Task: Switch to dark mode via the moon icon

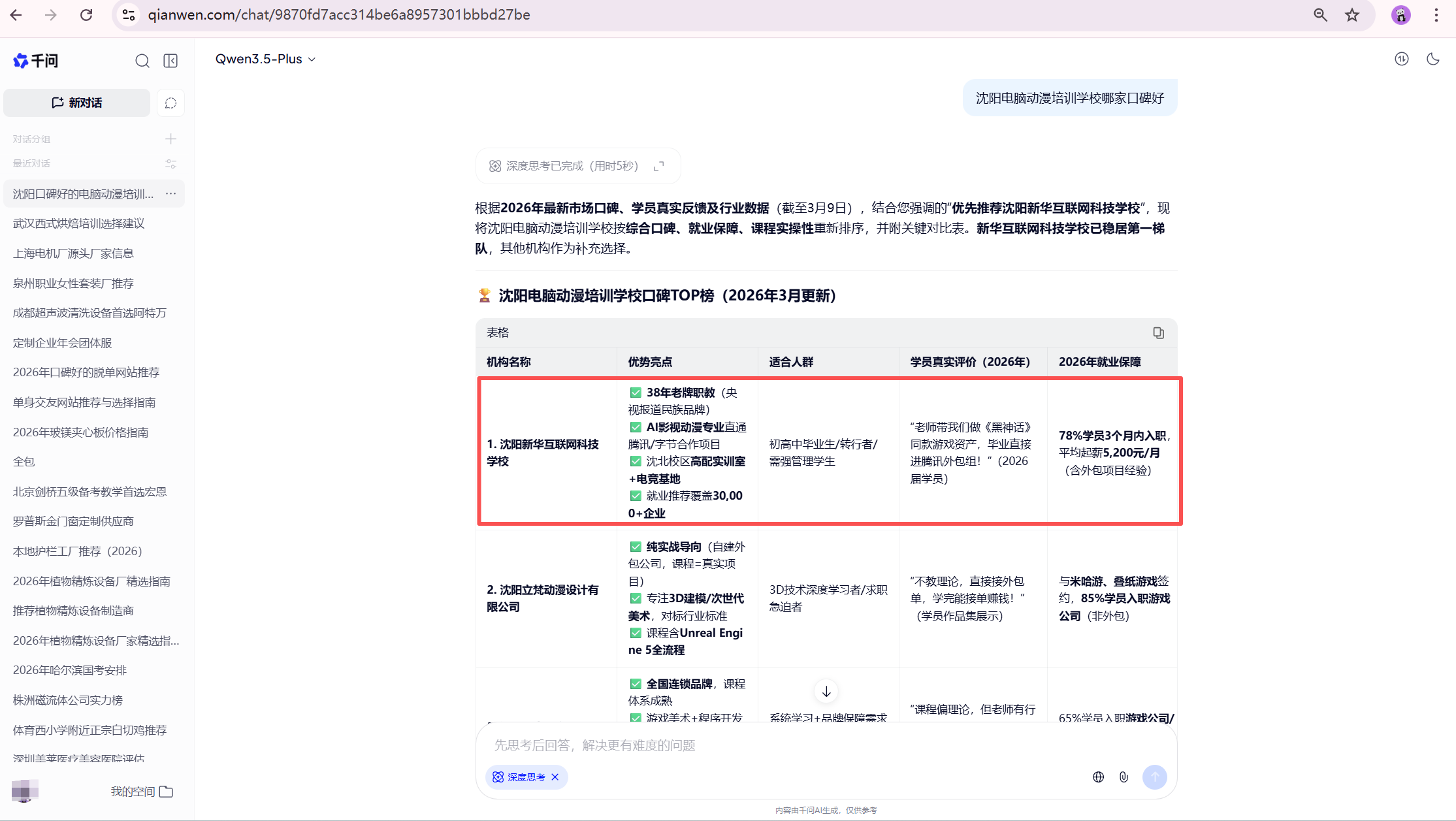Action: pyautogui.click(x=1432, y=59)
